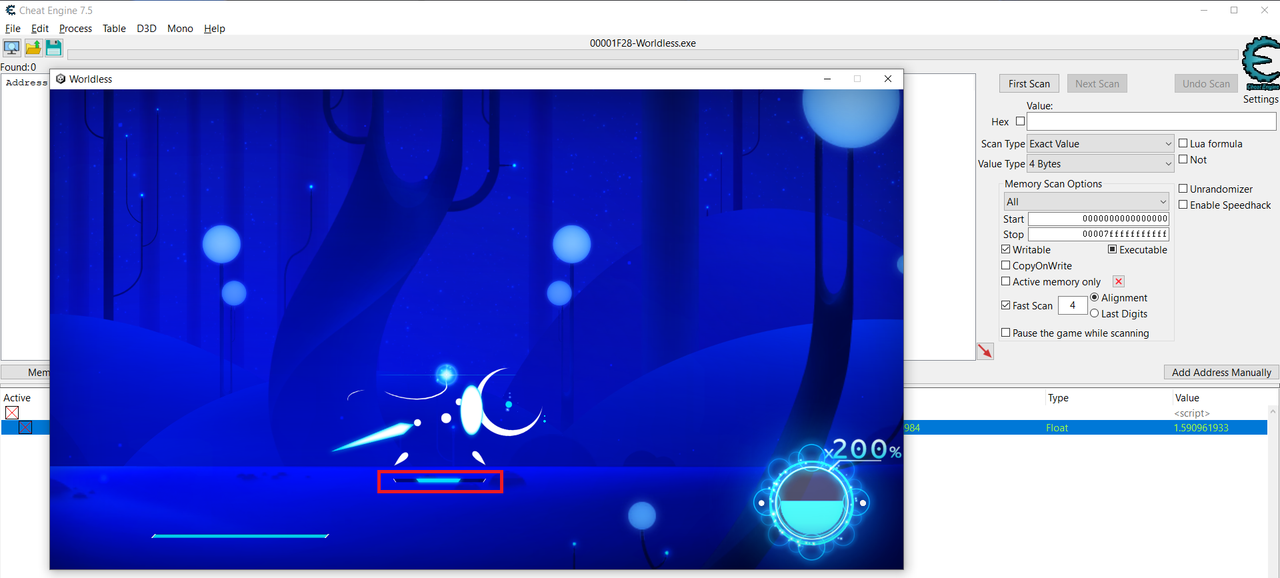Click the address list vertical scrollbar

point(1273,489)
